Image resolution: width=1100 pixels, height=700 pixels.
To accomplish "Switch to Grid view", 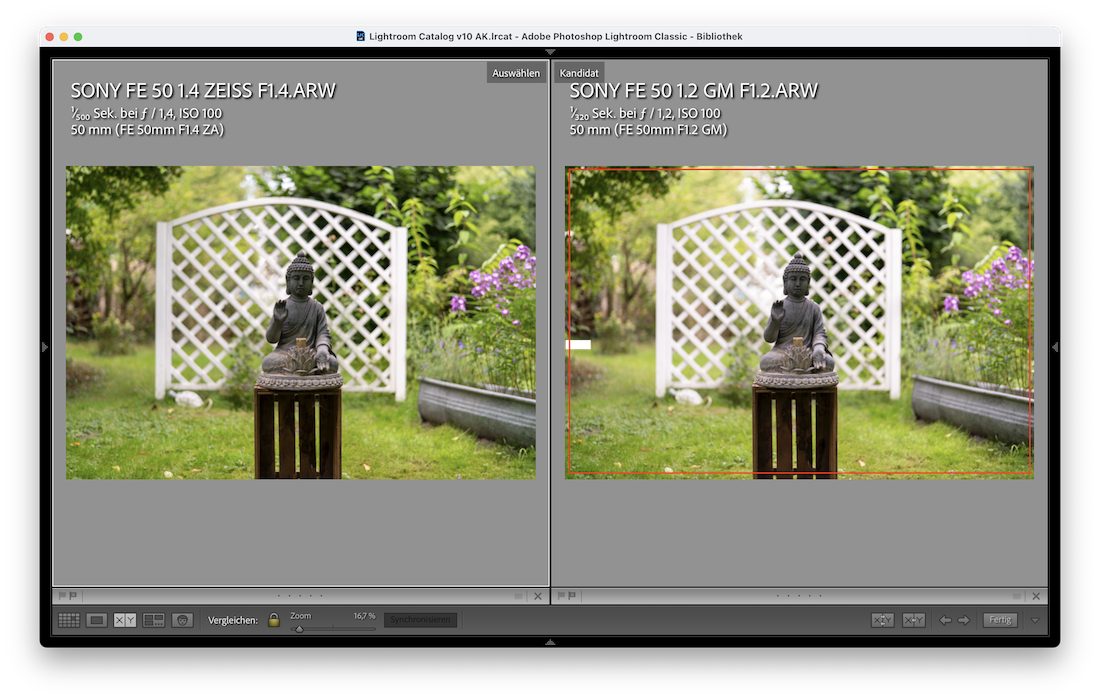I will pyautogui.click(x=68, y=619).
